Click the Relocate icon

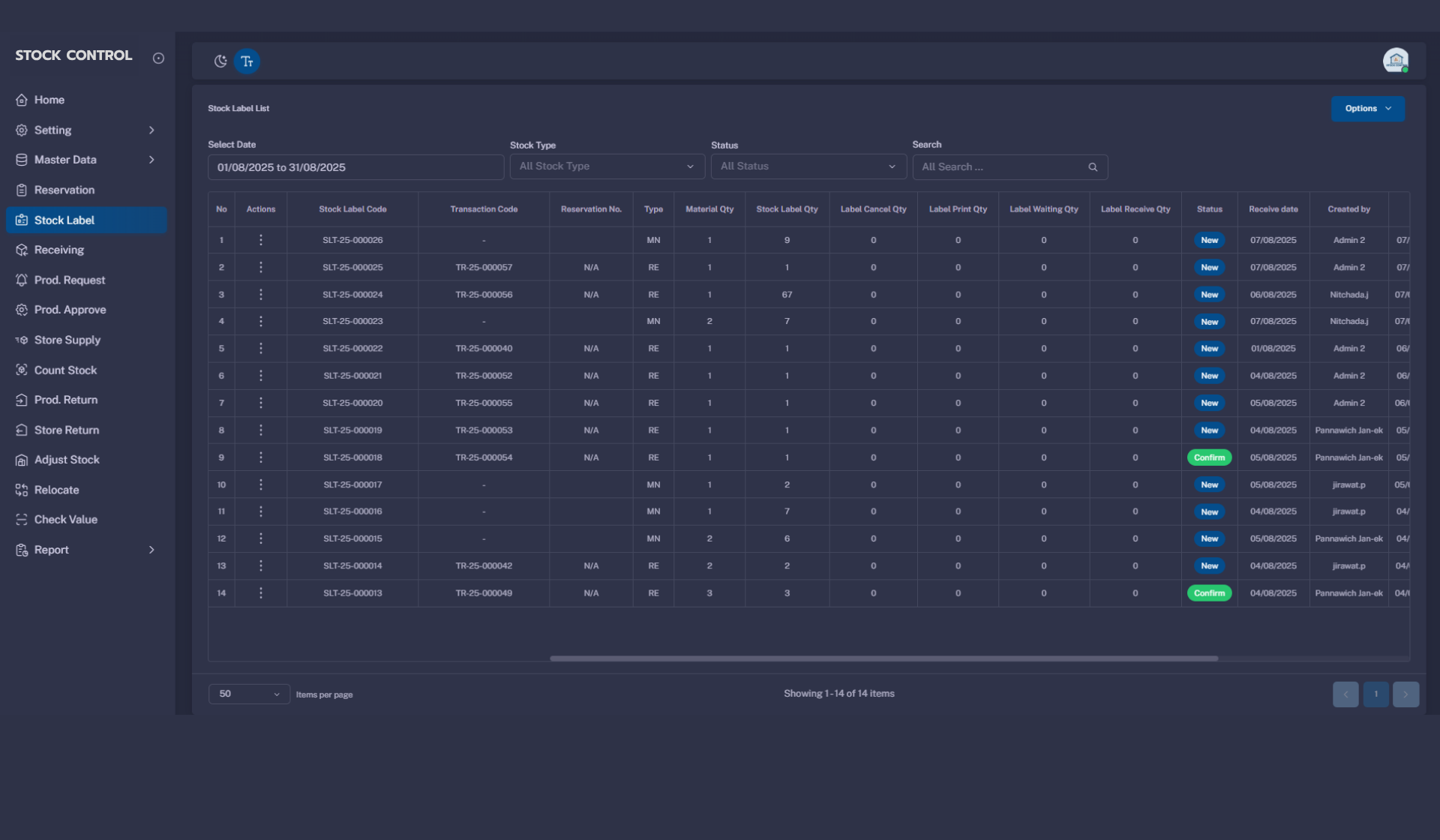click(22, 490)
